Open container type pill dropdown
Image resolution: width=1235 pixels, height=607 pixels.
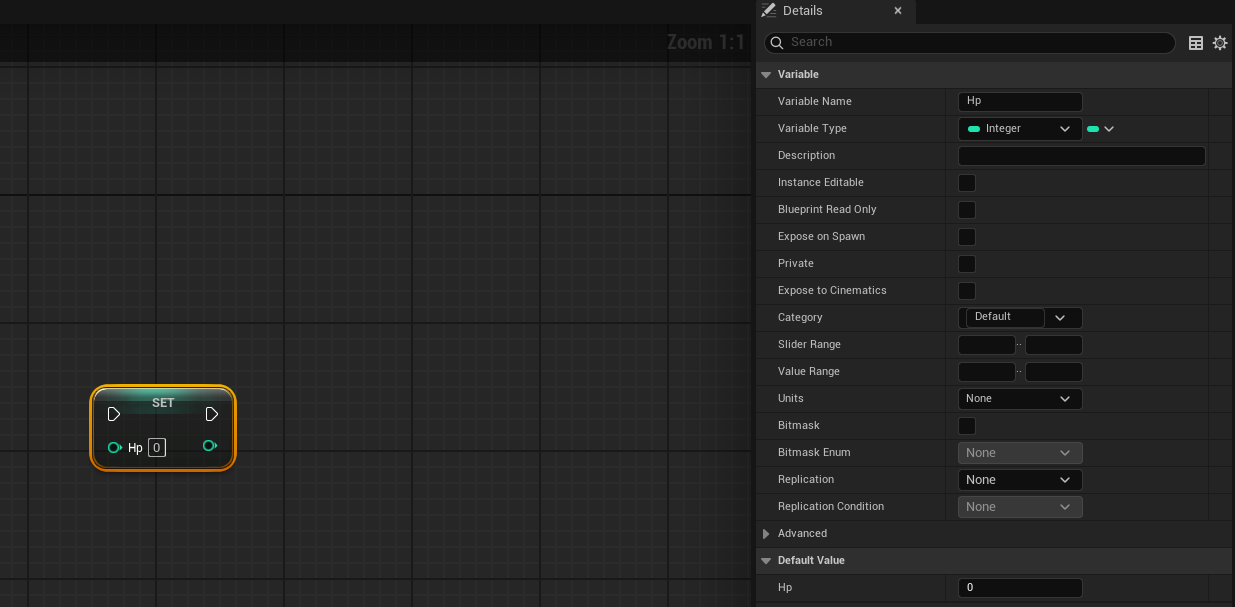(x=1100, y=129)
